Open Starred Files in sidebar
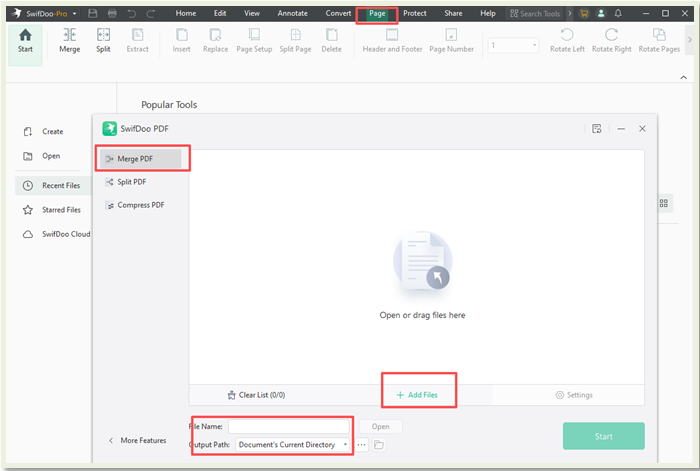The image size is (700, 471). [52, 209]
